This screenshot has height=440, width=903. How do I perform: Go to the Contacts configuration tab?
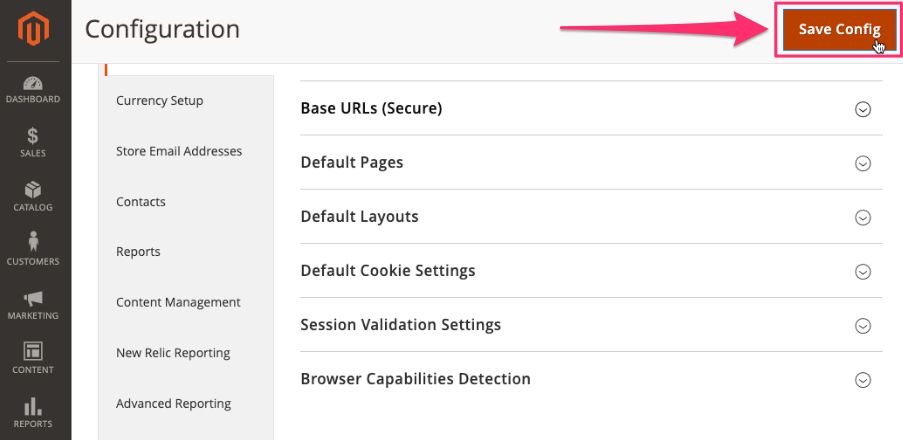pyautogui.click(x=141, y=201)
